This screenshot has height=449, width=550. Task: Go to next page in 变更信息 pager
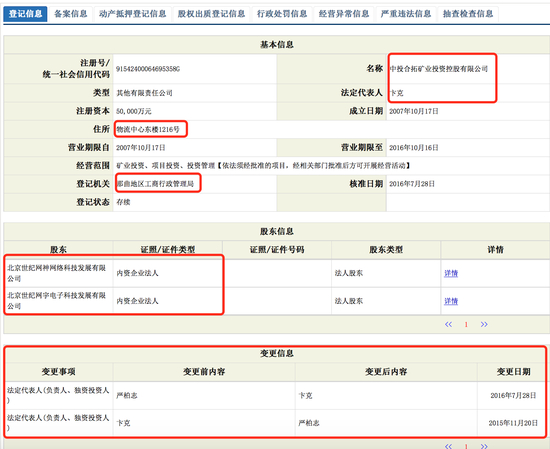(484, 446)
